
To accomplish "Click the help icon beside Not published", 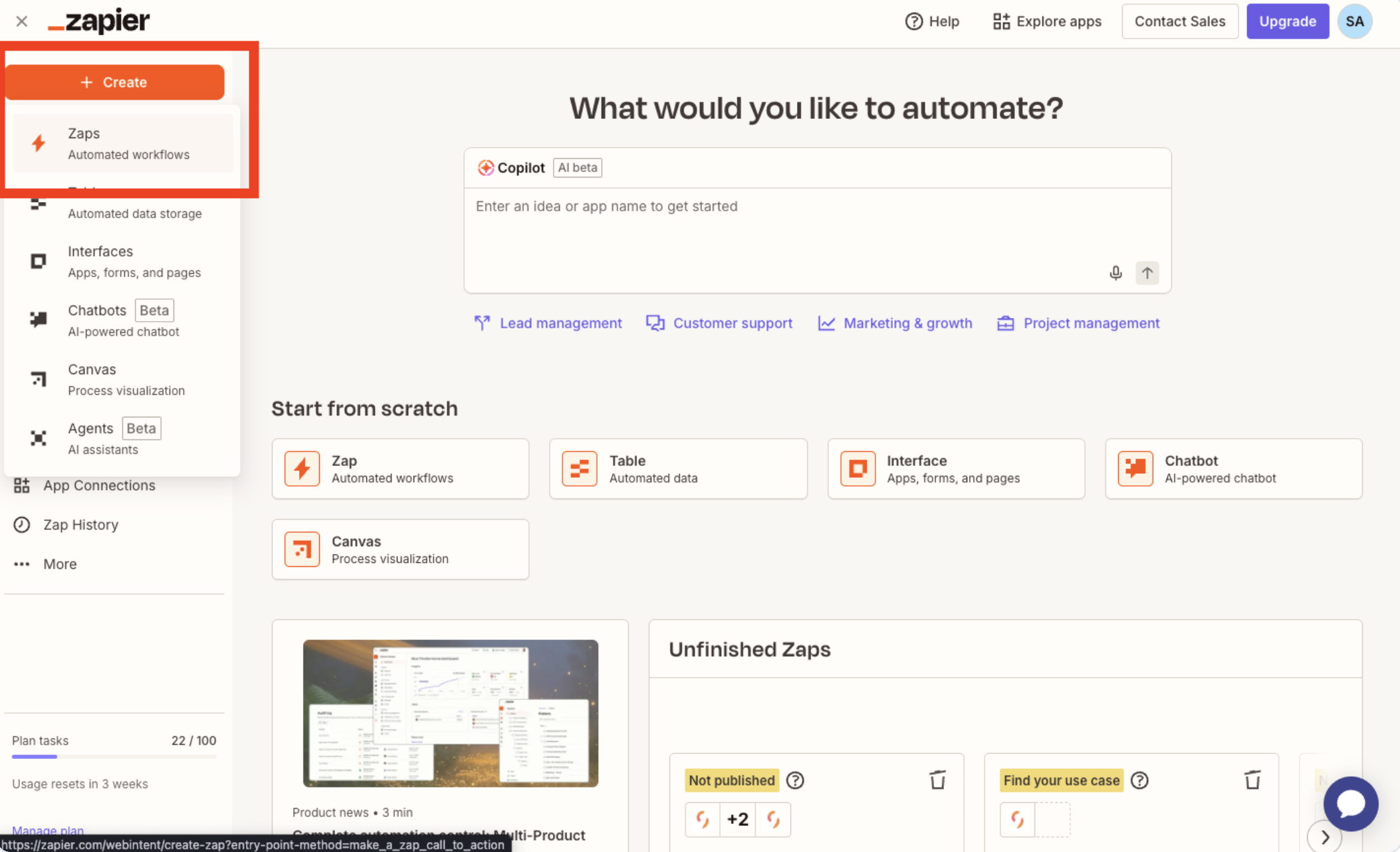I will (x=795, y=780).
